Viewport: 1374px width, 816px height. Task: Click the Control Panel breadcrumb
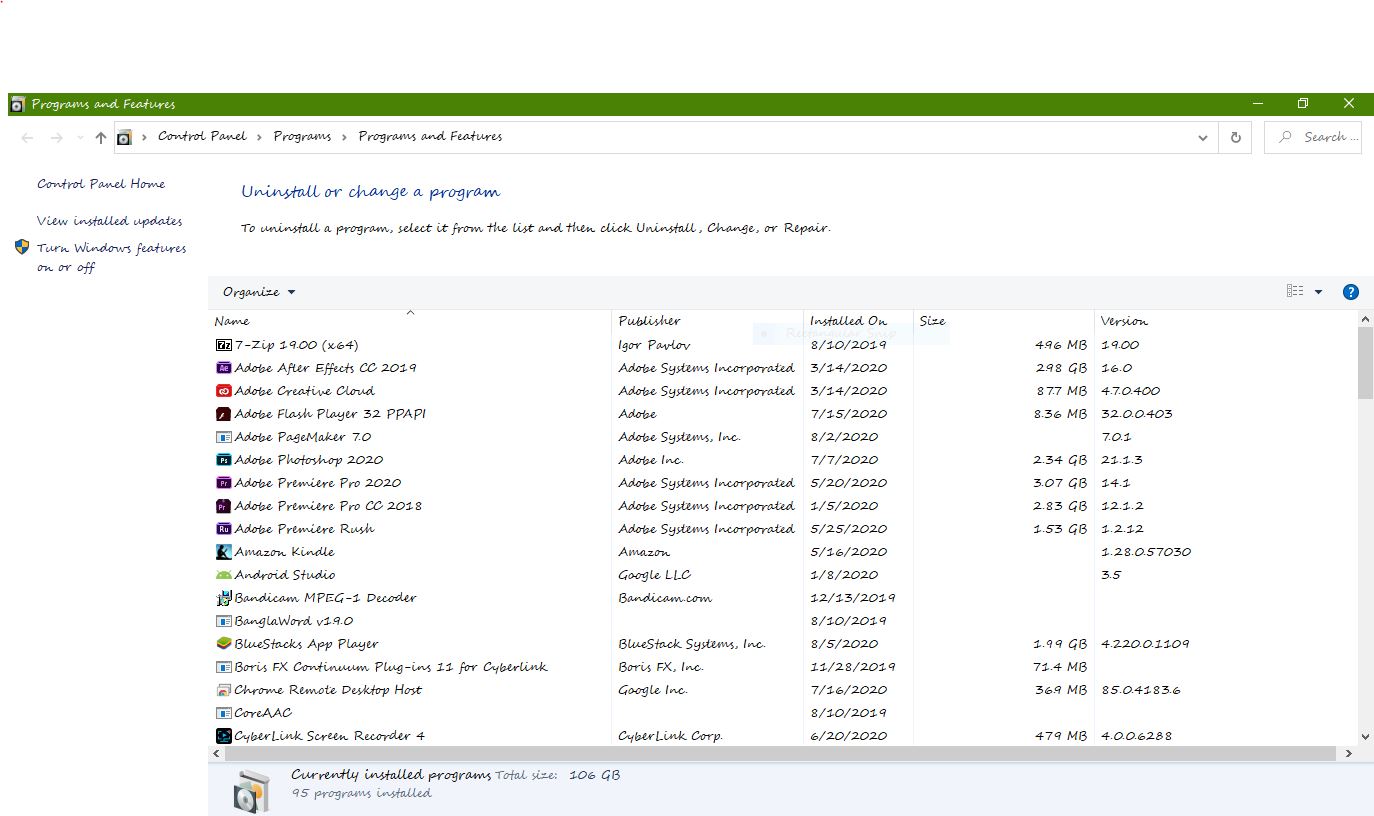202,136
